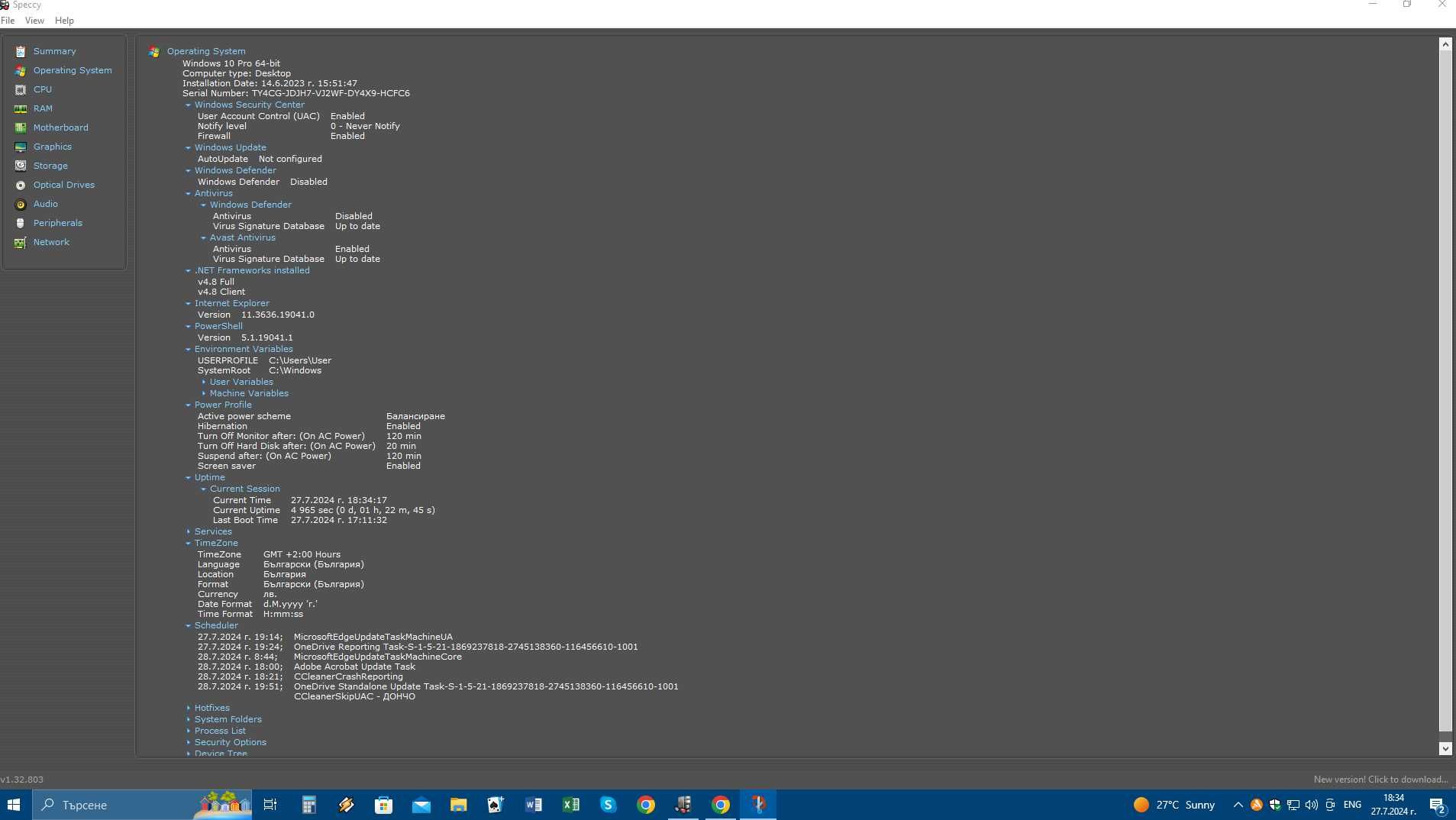Launch Excel from the taskbar

click(570, 805)
